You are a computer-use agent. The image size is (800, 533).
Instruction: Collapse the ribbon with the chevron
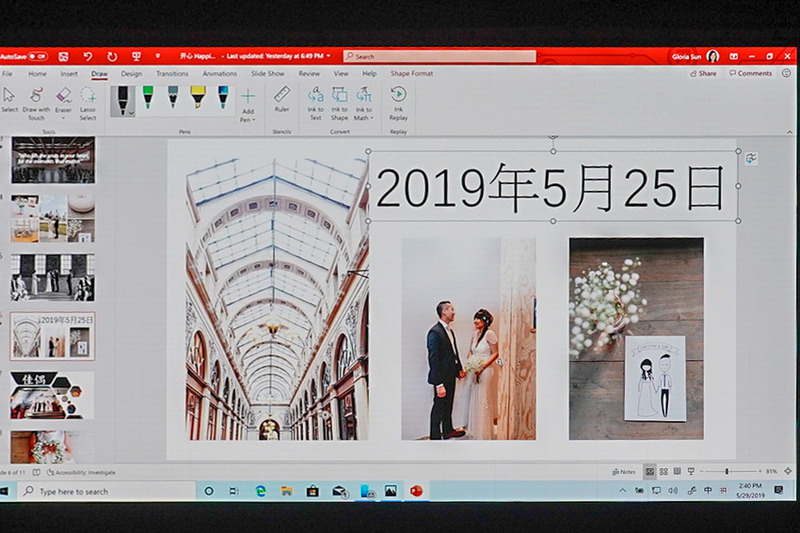click(789, 132)
